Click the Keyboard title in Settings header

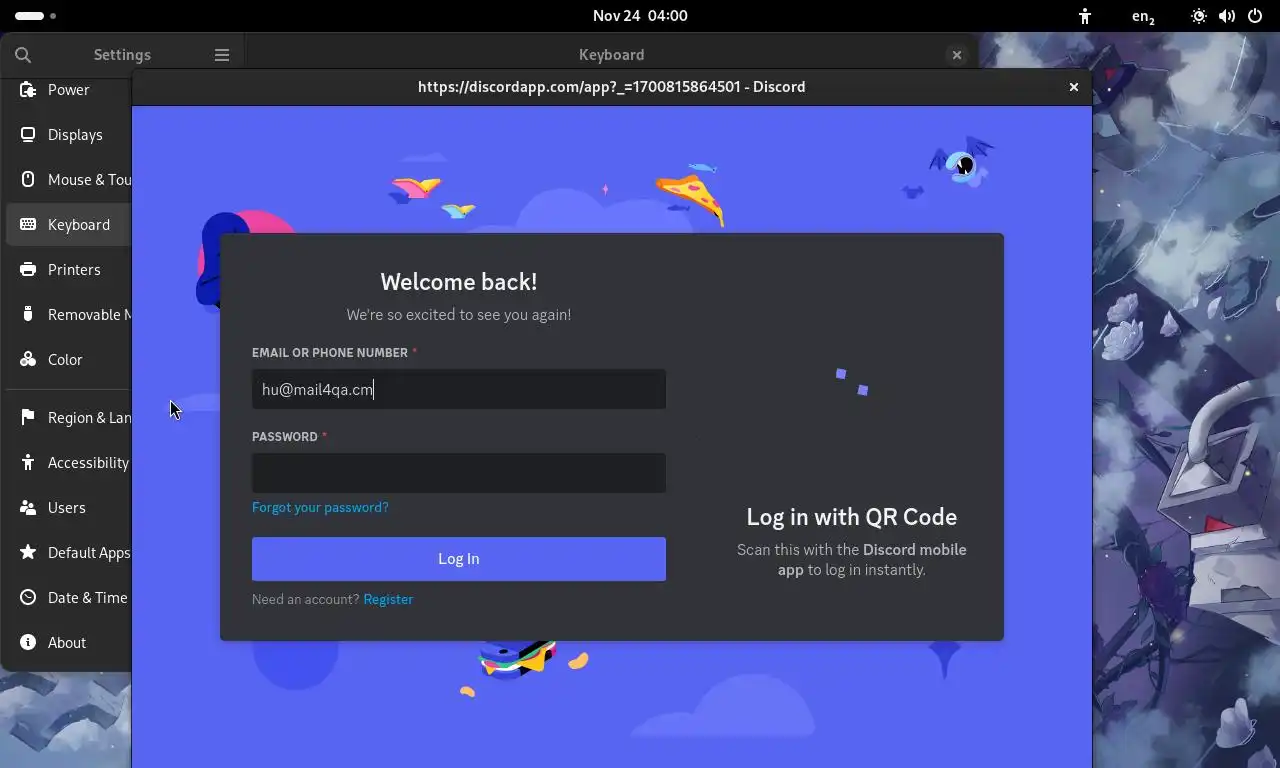[x=611, y=55]
